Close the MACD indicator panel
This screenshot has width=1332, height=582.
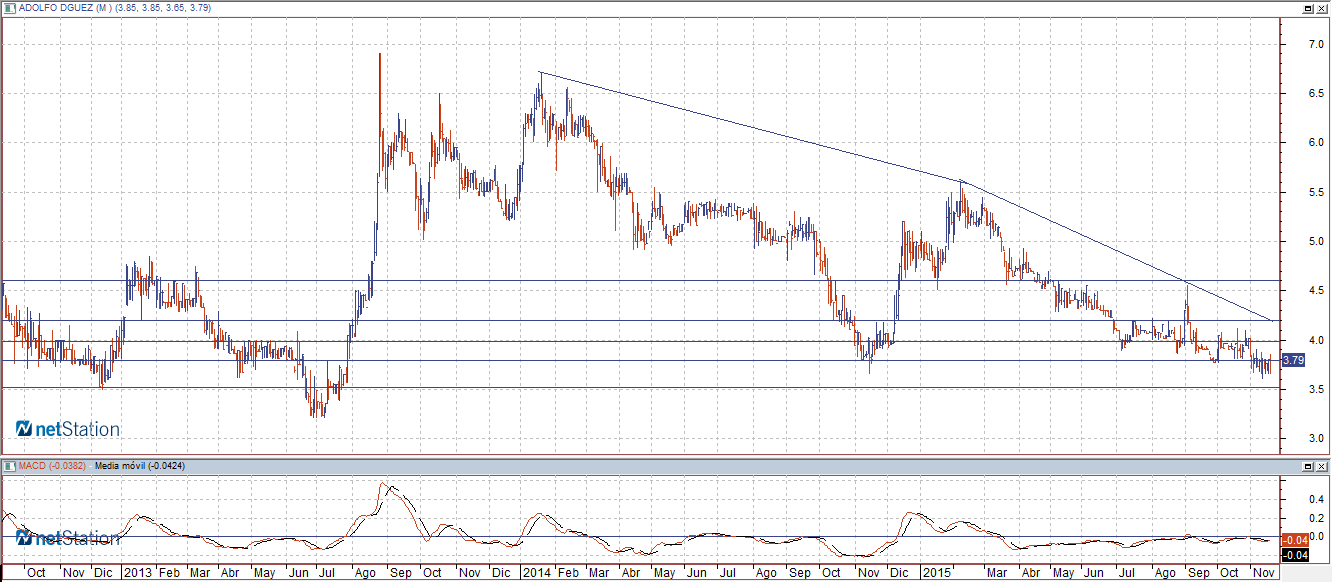1322,467
